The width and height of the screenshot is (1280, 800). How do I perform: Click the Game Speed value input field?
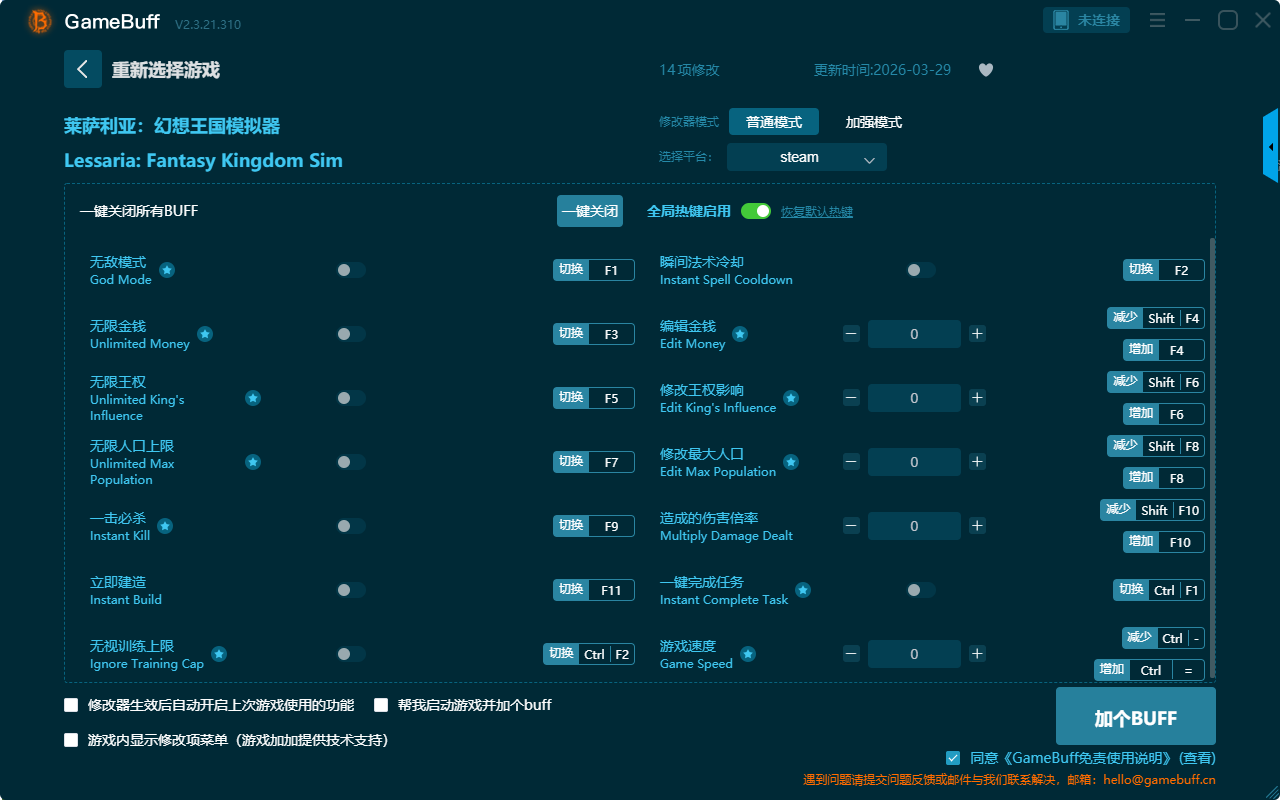pyautogui.click(x=914, y=654)
